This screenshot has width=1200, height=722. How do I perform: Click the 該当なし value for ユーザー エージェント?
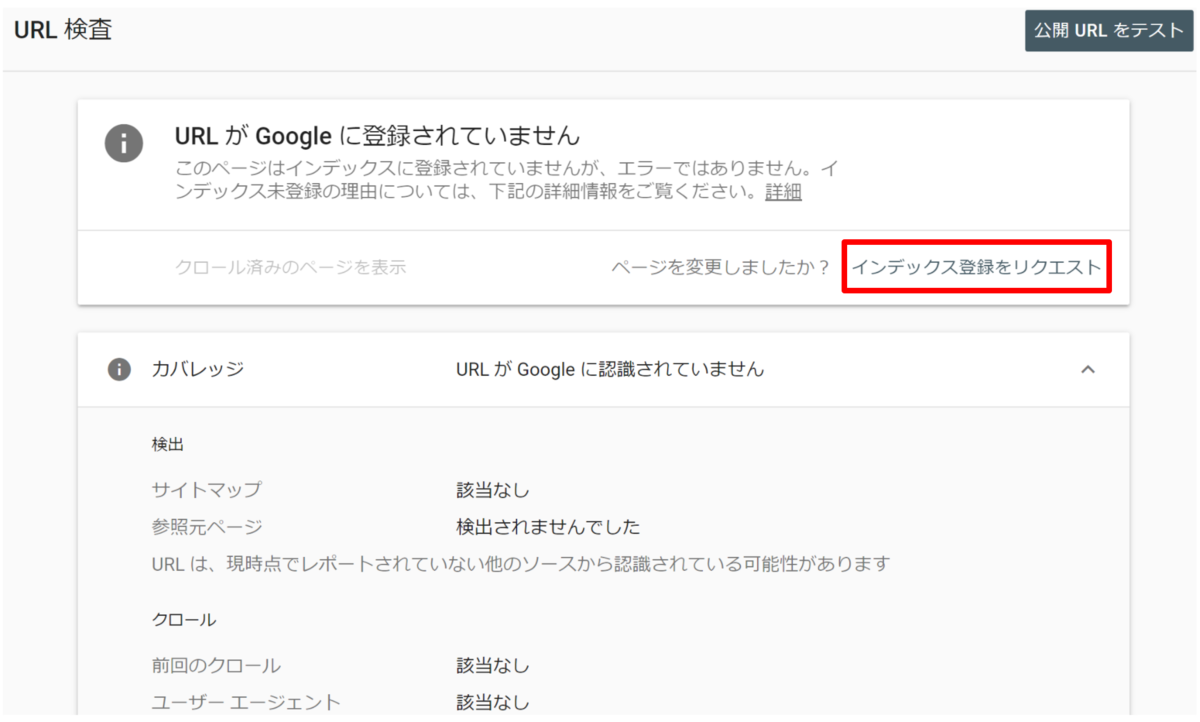coord(493,702)
